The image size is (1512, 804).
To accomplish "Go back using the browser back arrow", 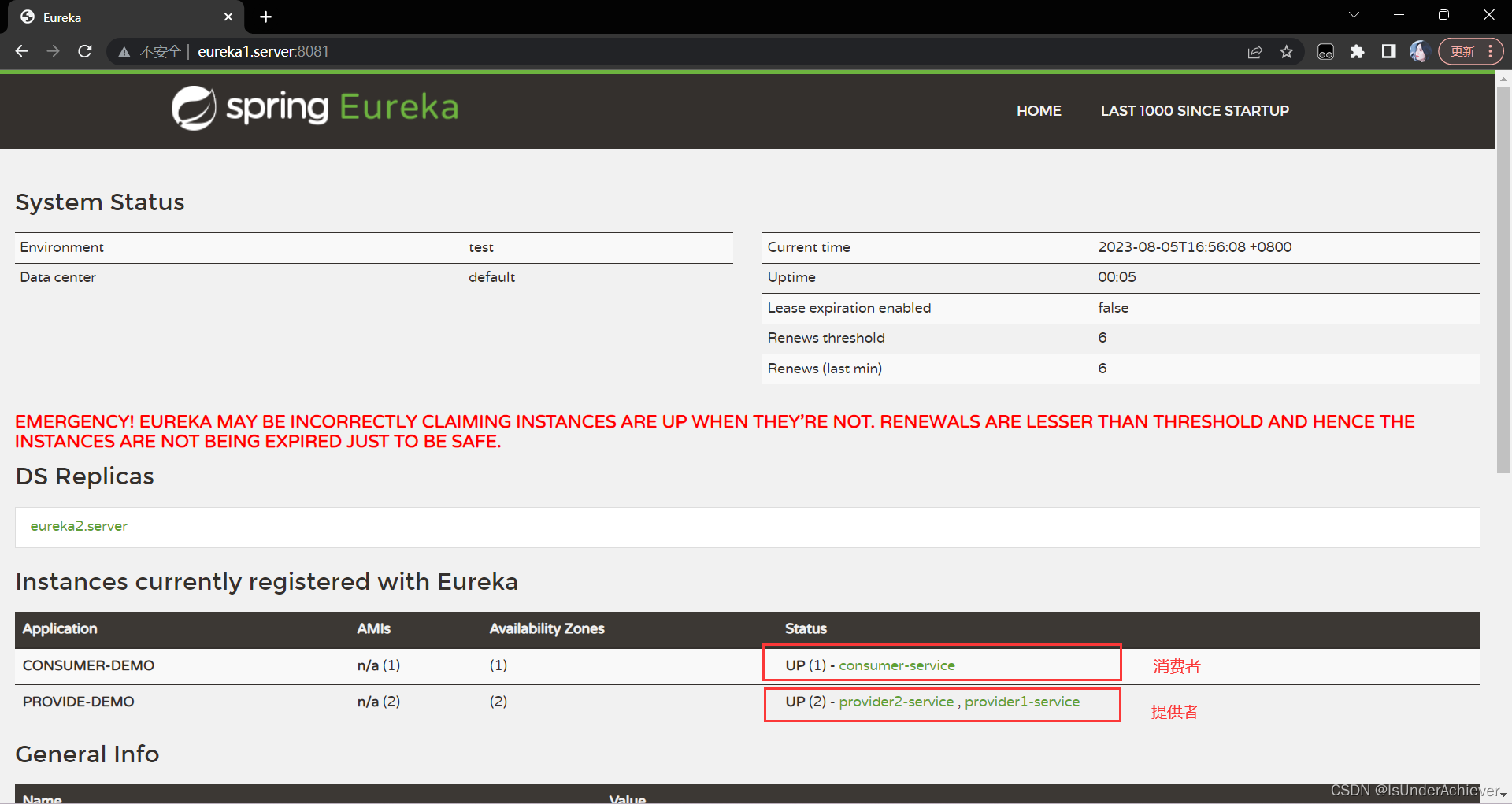I will [x=21, y=51].
